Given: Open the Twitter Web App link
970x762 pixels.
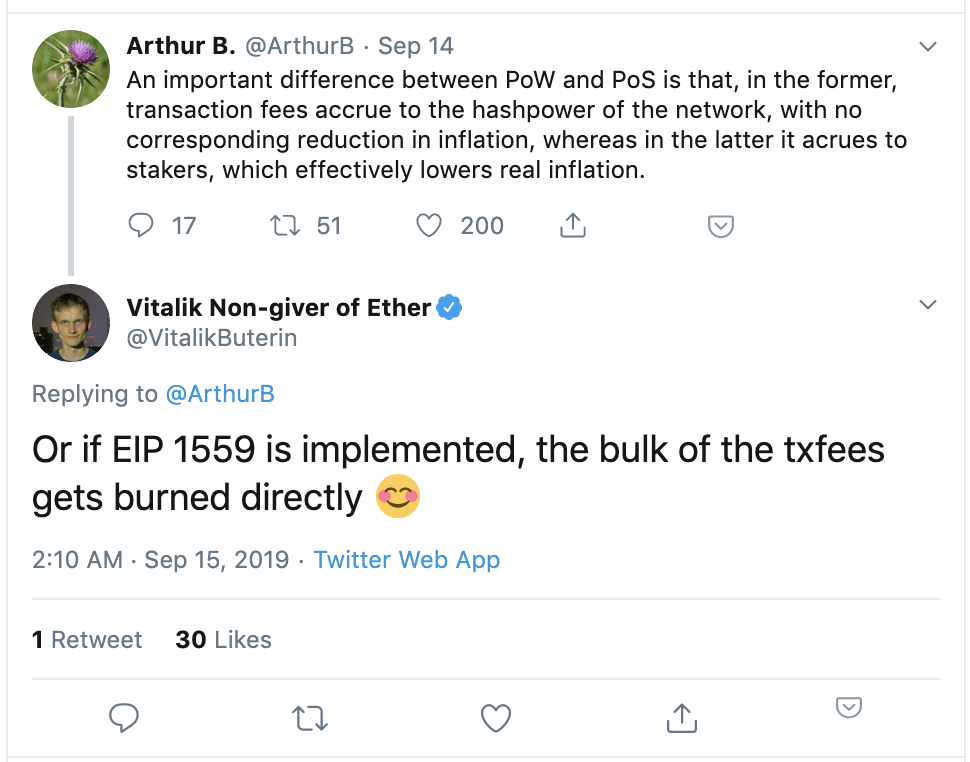Looking at the screenshot, I should pos(406,560).
